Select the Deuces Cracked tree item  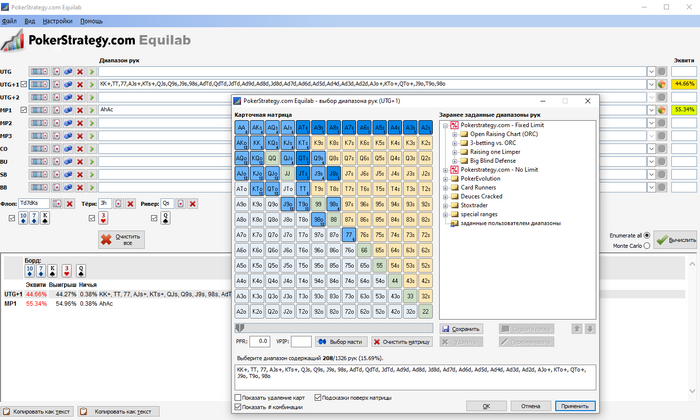(481, 196)
